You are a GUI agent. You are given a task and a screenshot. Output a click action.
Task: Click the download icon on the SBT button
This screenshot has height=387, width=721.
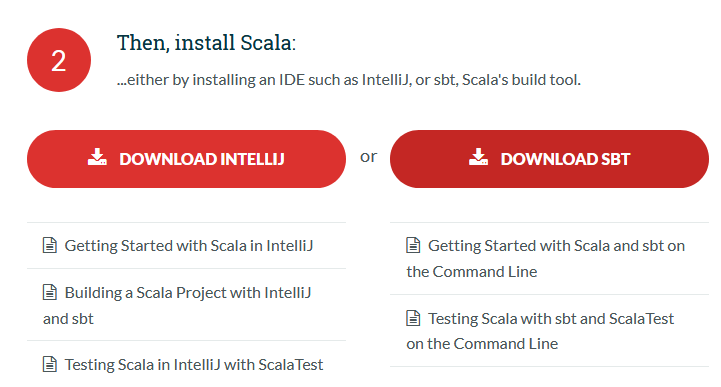click(478, 157)
